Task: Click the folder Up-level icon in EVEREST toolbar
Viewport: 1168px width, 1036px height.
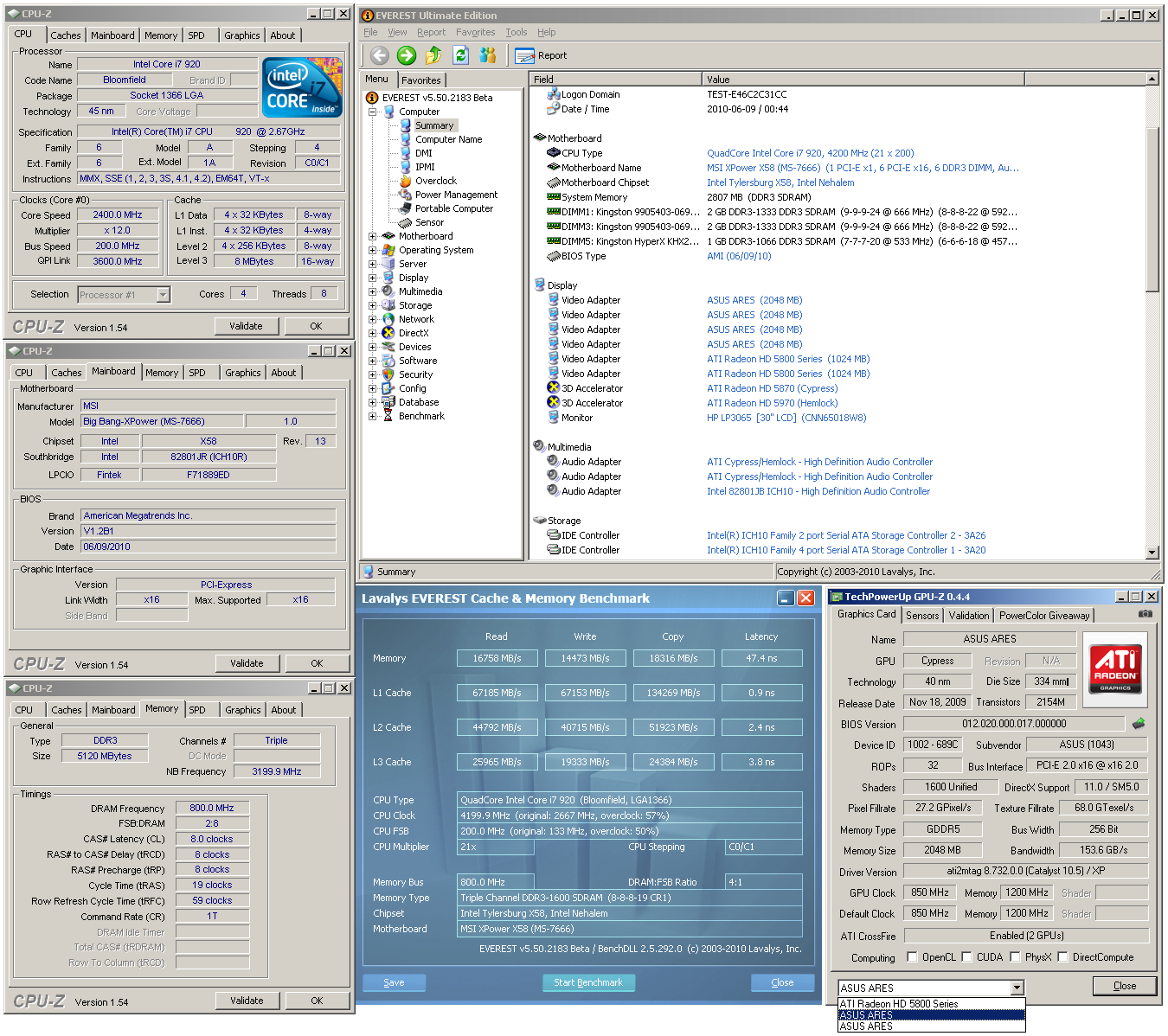Action: tap(433, 55)
